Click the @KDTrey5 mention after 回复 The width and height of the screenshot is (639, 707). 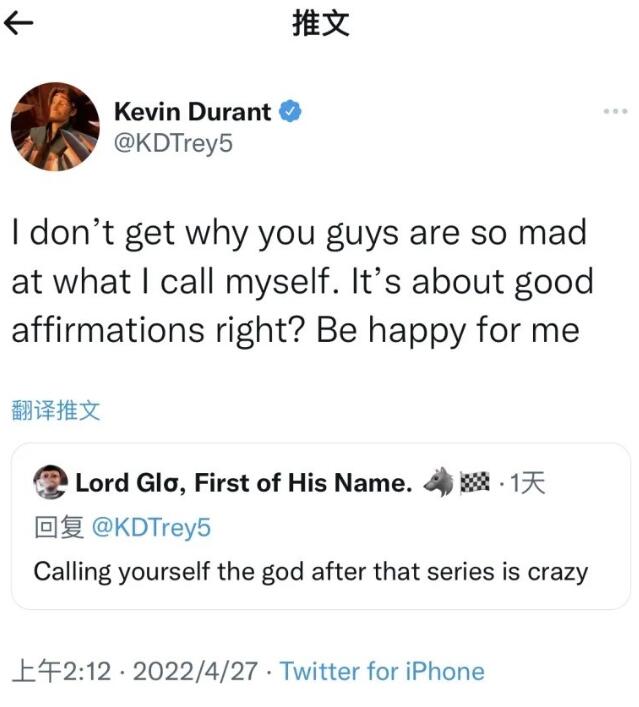(x=151, y=527)
